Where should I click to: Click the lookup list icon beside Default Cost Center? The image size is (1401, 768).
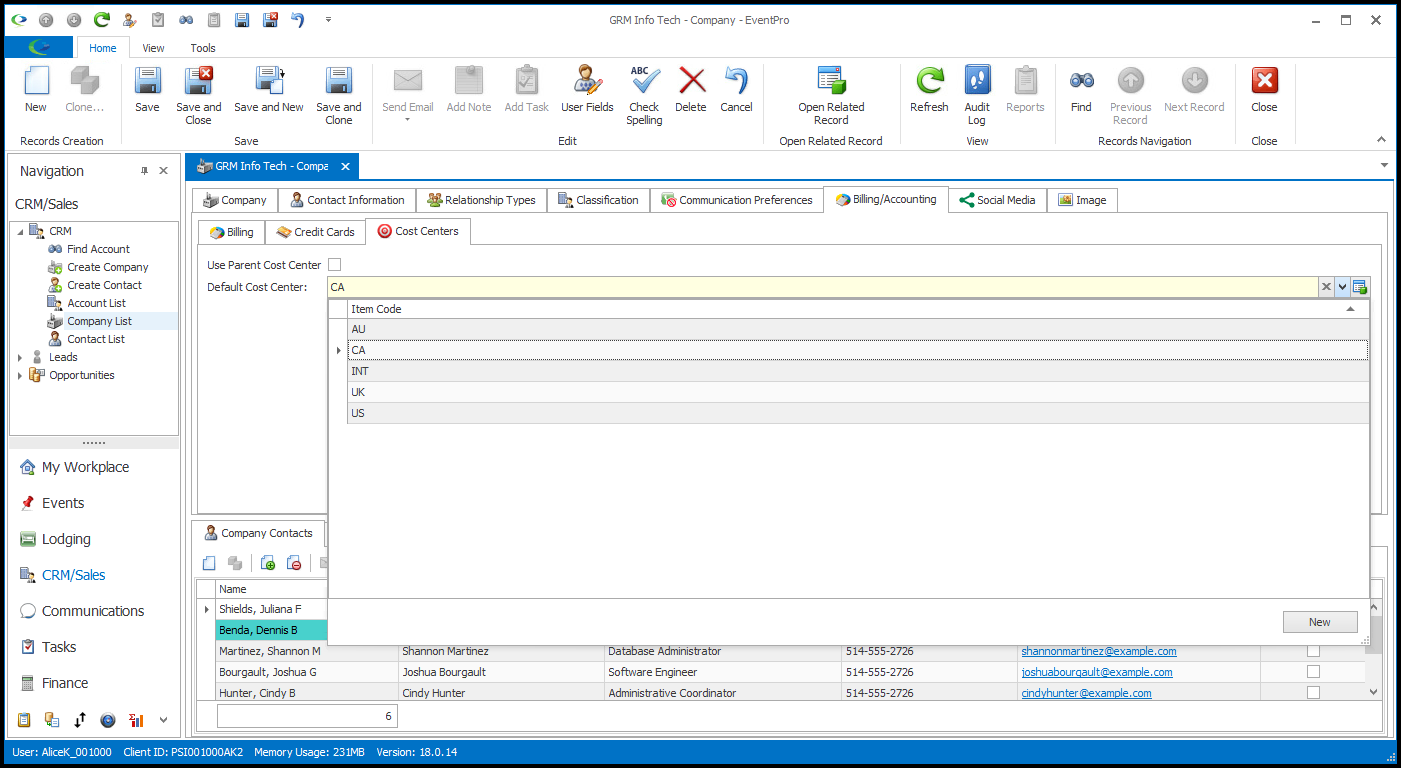point(1359,287)
